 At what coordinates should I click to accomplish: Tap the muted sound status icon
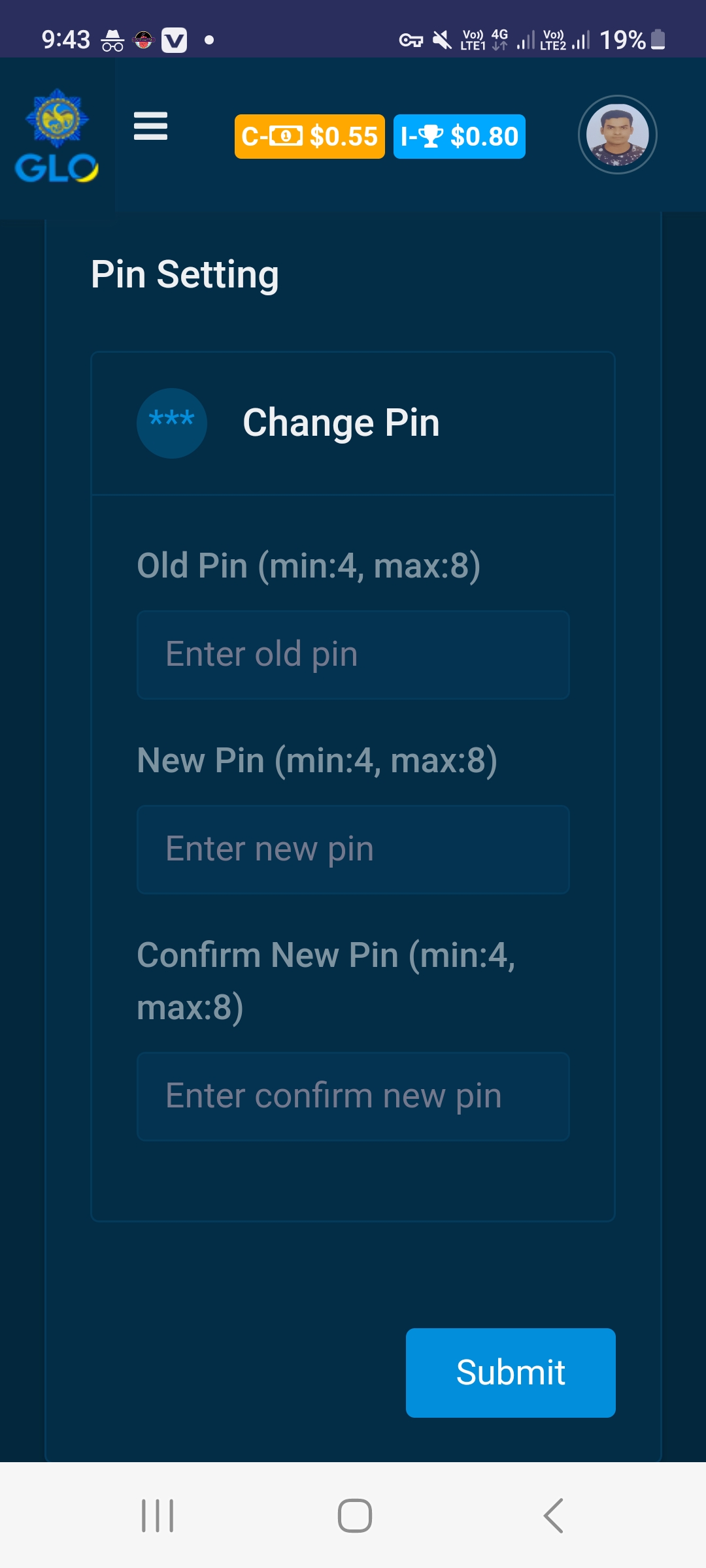(443, 41)
